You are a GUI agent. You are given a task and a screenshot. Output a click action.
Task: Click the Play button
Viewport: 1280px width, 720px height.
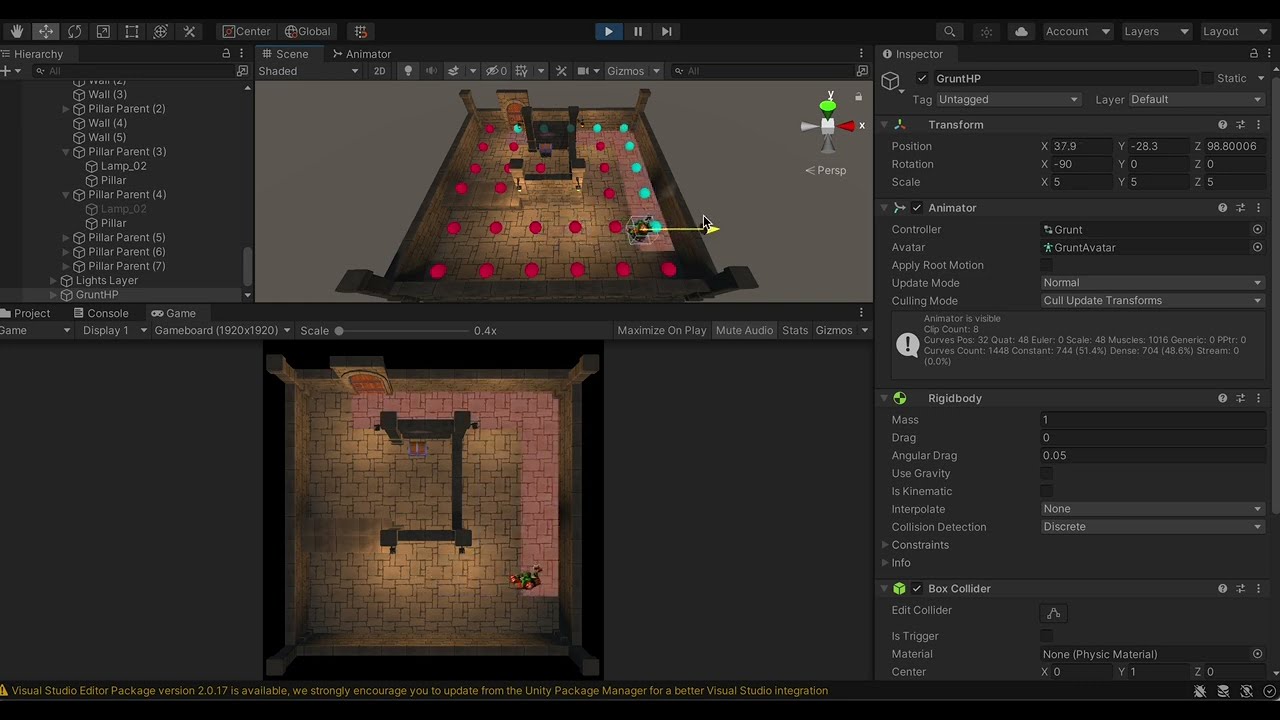(x=608, y=31)
